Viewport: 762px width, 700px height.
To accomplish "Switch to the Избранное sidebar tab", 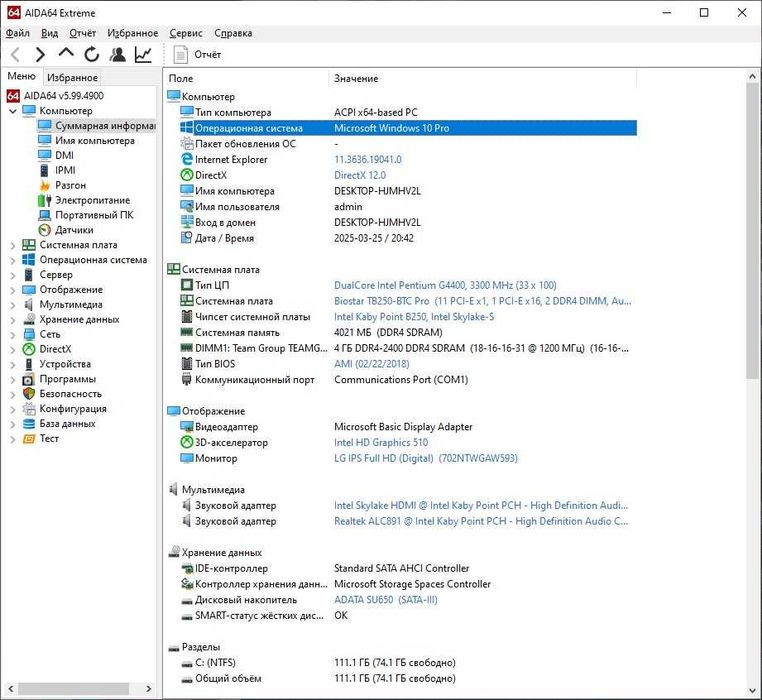I will [x=72, y=77].
